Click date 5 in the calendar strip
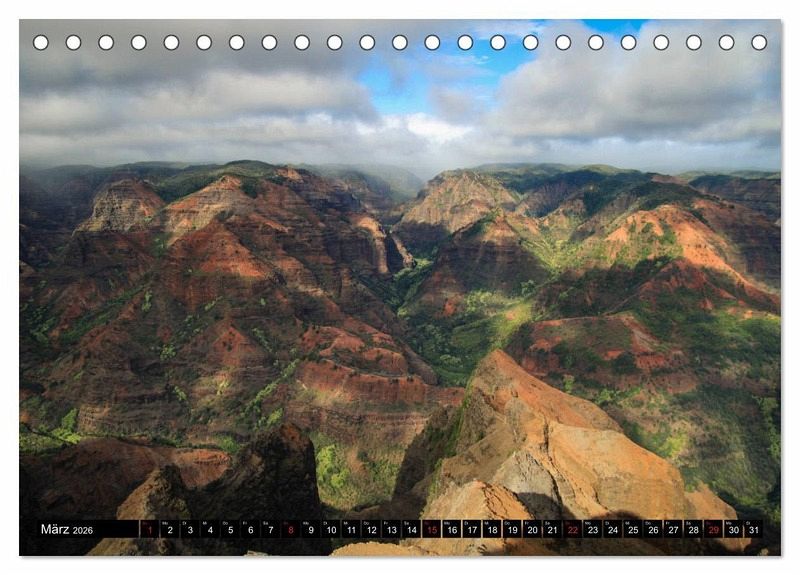Screen dimensions: 800x575 click(229, 529)
